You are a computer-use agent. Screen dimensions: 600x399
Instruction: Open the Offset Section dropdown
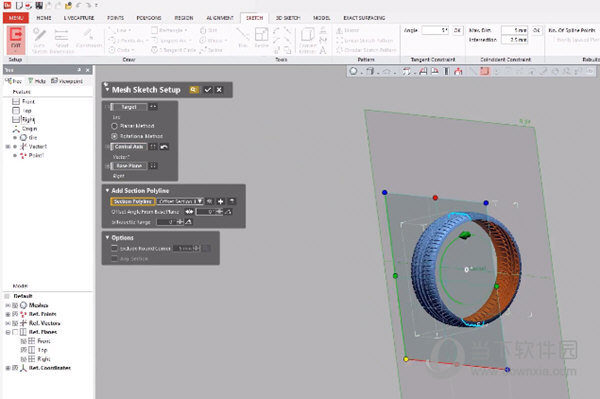(x=180, y=201)
